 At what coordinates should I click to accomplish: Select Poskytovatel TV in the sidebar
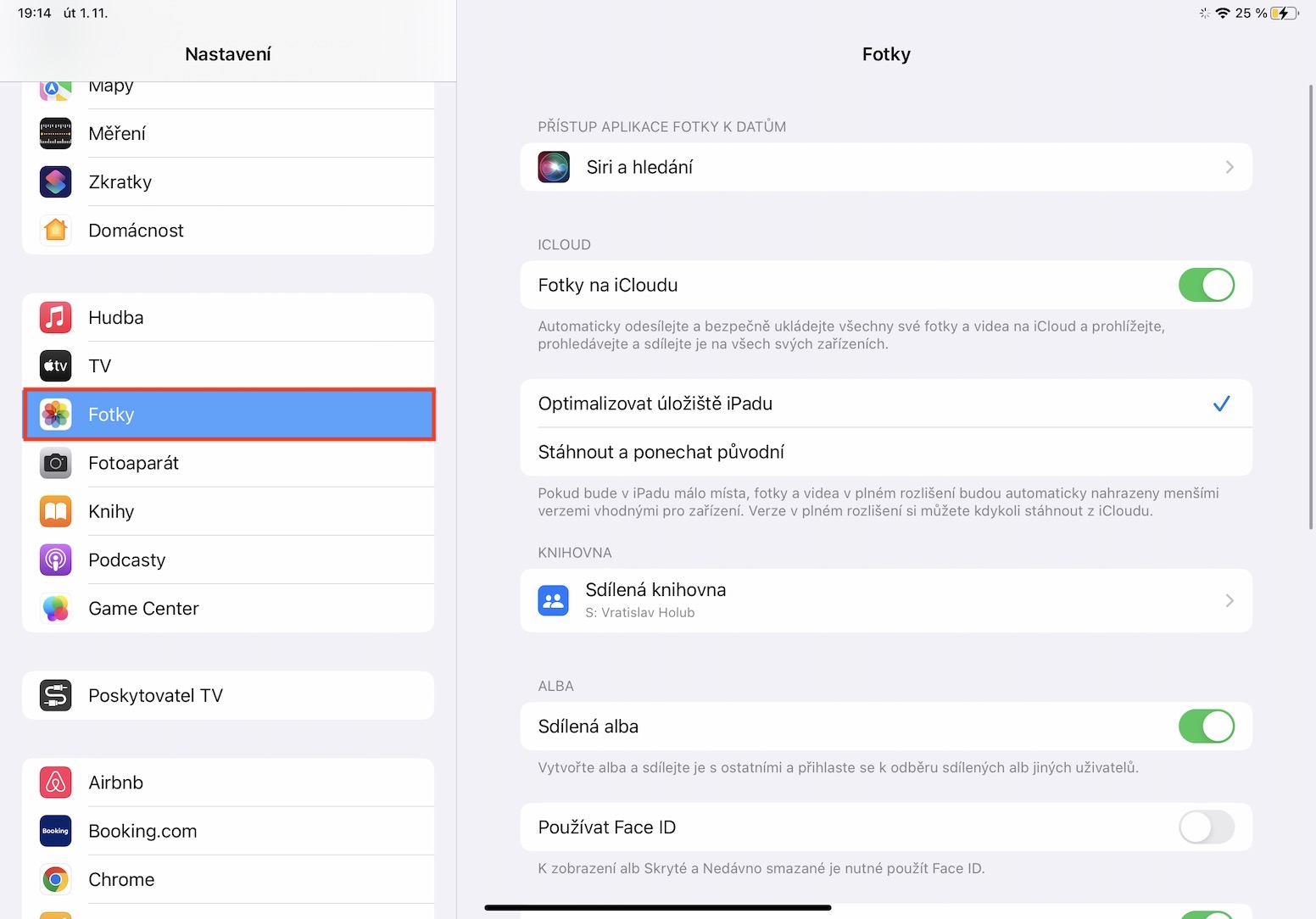[x=155, y=696]
